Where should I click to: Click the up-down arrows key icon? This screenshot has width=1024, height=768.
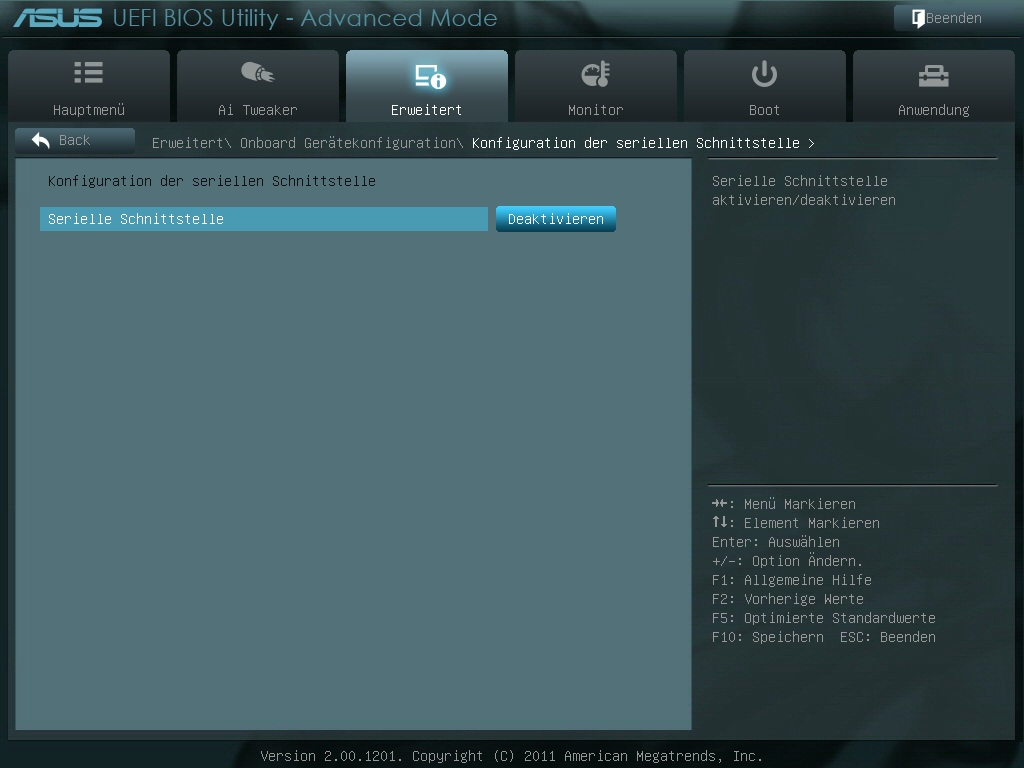pos(719,522)
